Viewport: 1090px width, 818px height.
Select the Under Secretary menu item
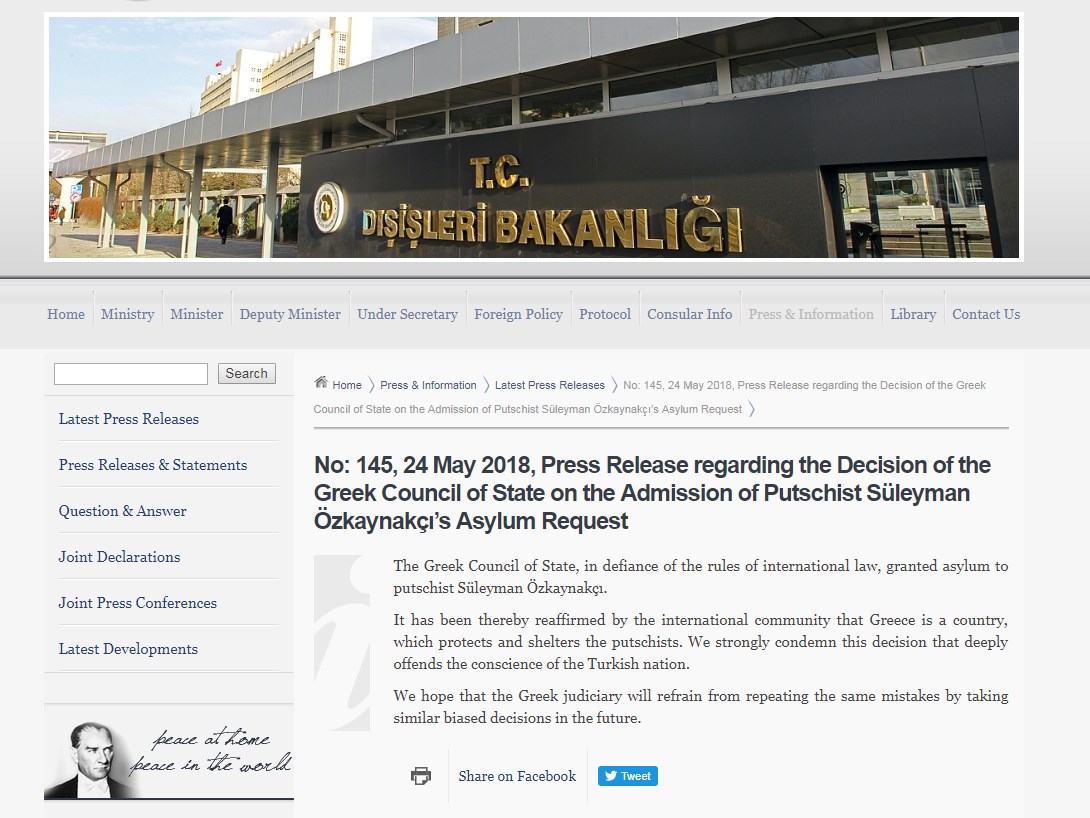[x=407, y=314]
